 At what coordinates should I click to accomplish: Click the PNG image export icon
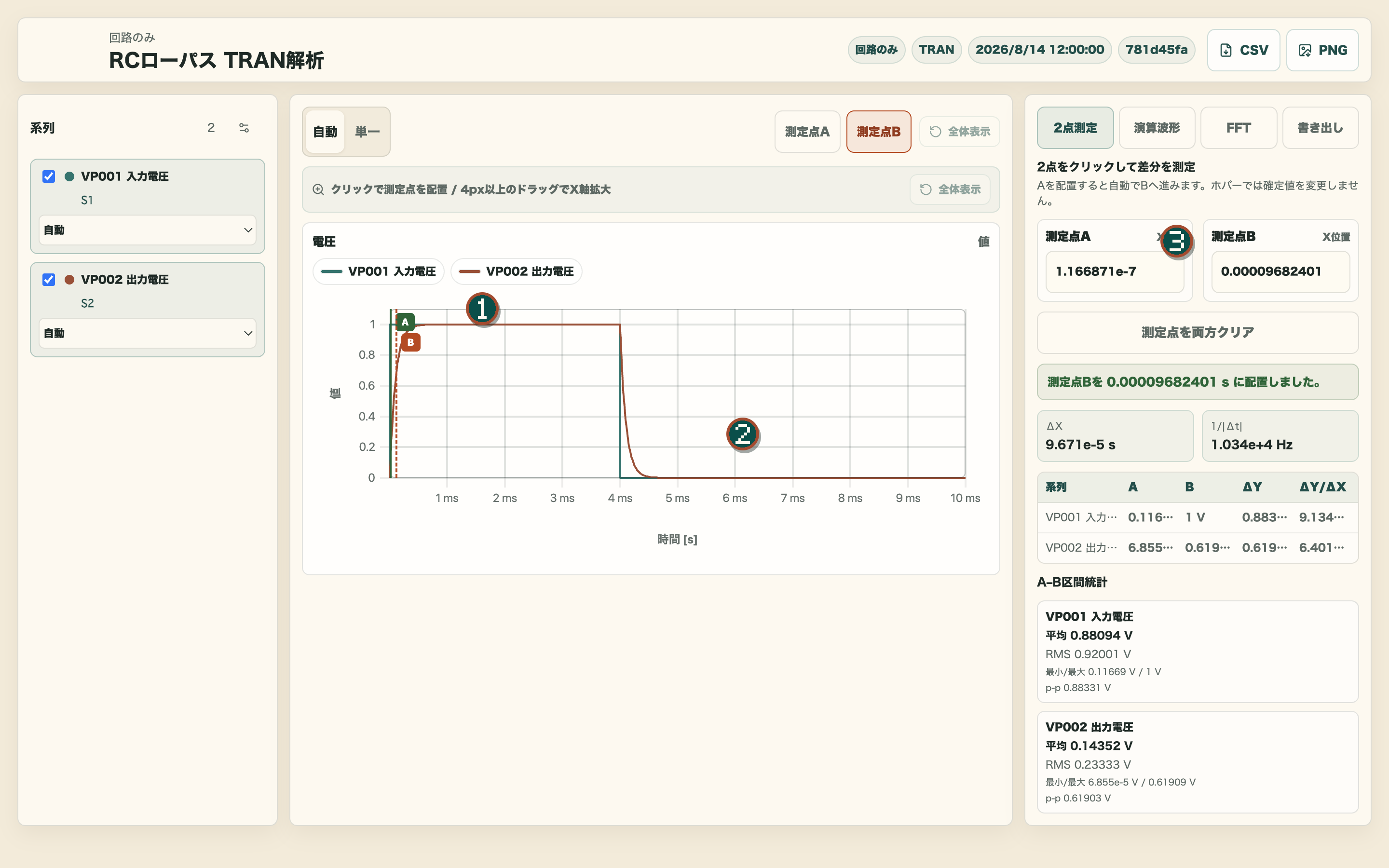pyautogui.click(x=1305, y=50)
